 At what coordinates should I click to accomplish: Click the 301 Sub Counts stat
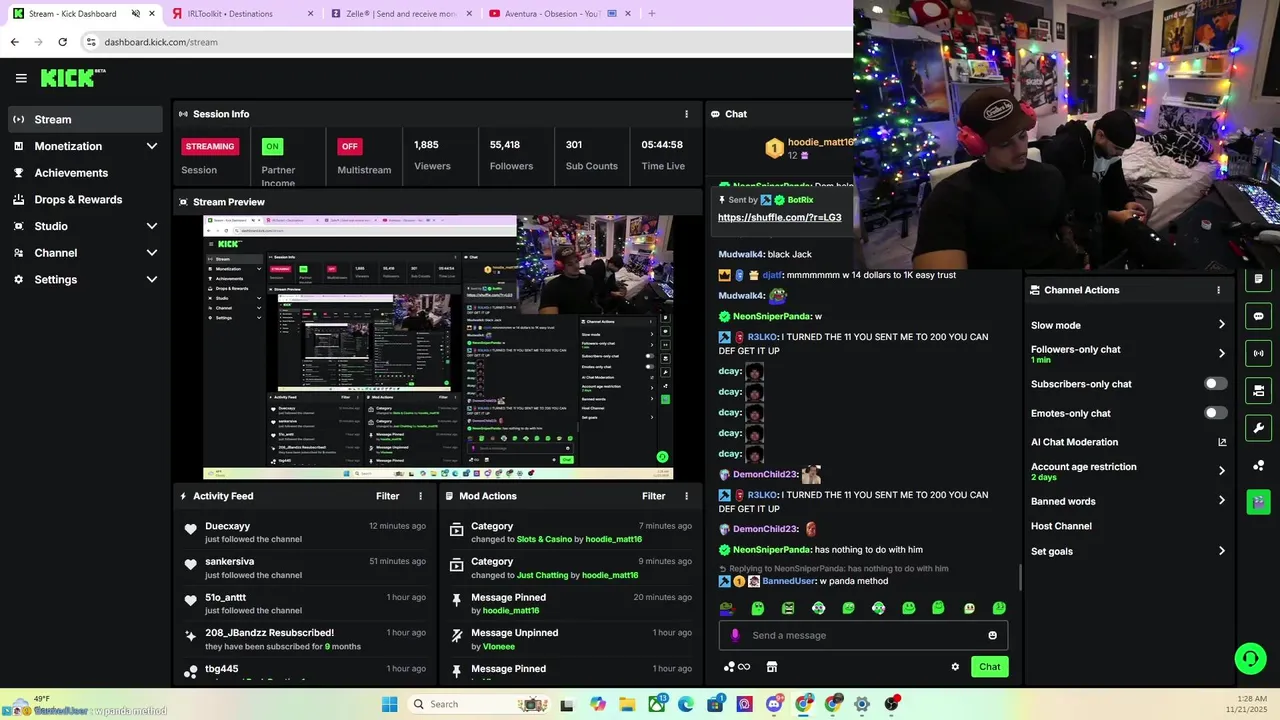pos(591,155)
